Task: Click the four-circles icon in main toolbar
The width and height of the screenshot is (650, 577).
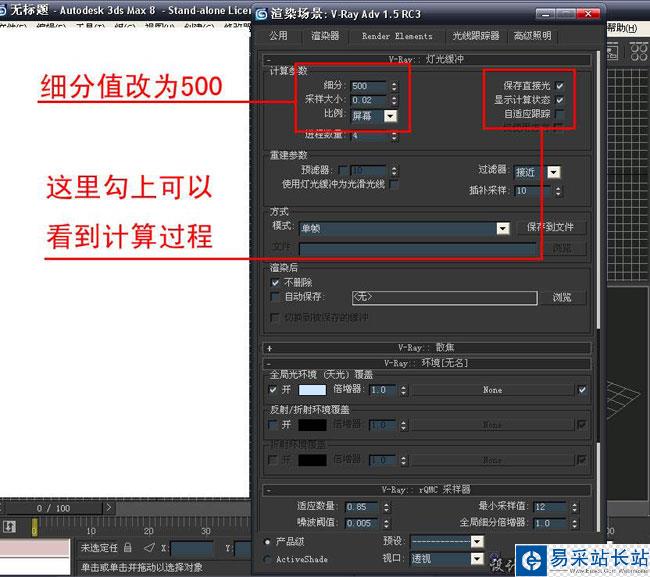Action: (x=639, y=52)
